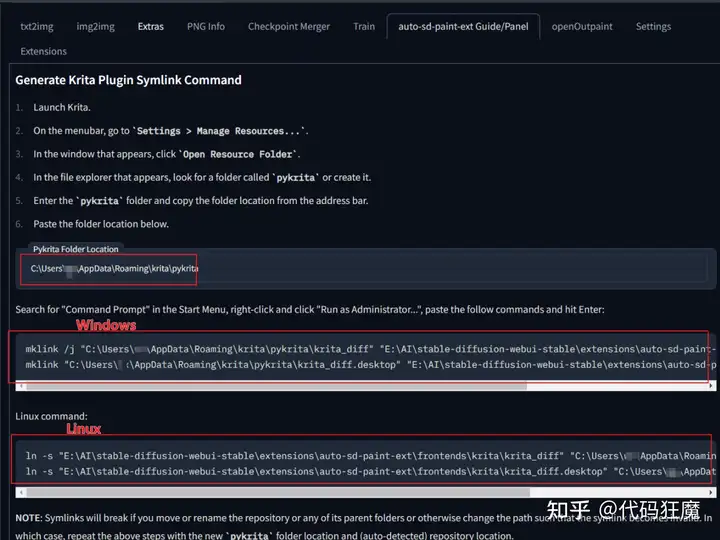Click the Windows command scrollbar right arrow
720x540 pixels.
click(x=711, y=386)
